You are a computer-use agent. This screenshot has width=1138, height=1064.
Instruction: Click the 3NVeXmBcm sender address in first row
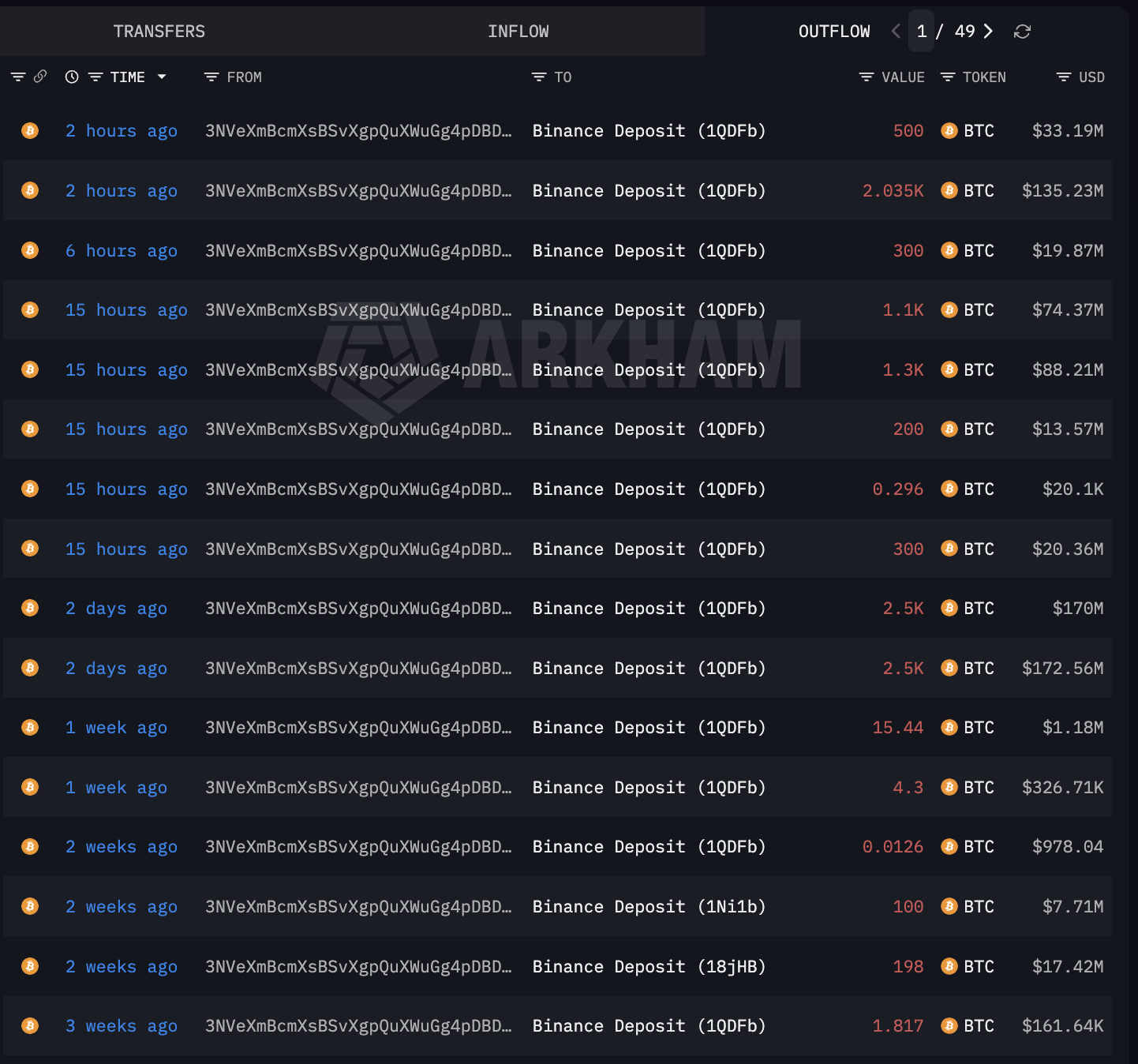(x=359, y=130)
